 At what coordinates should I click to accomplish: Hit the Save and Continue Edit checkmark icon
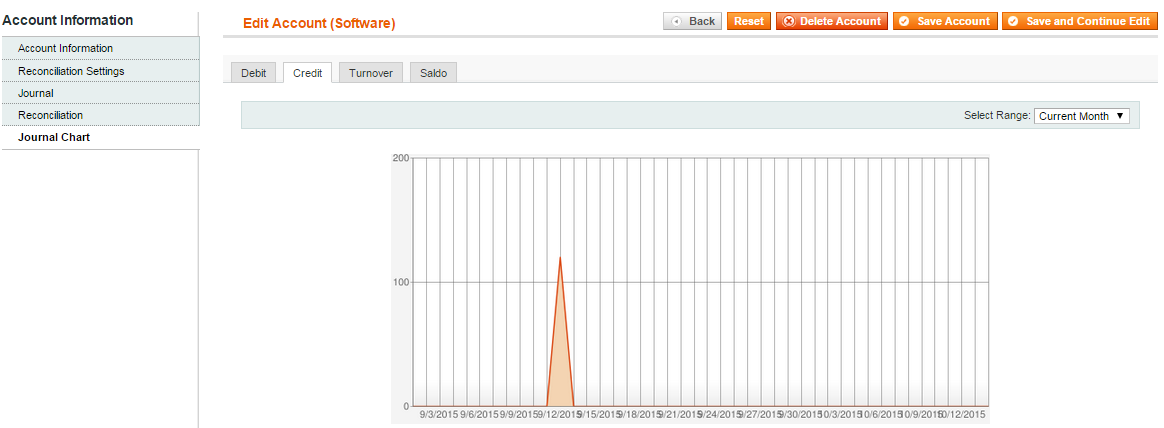click(1013, 21)
